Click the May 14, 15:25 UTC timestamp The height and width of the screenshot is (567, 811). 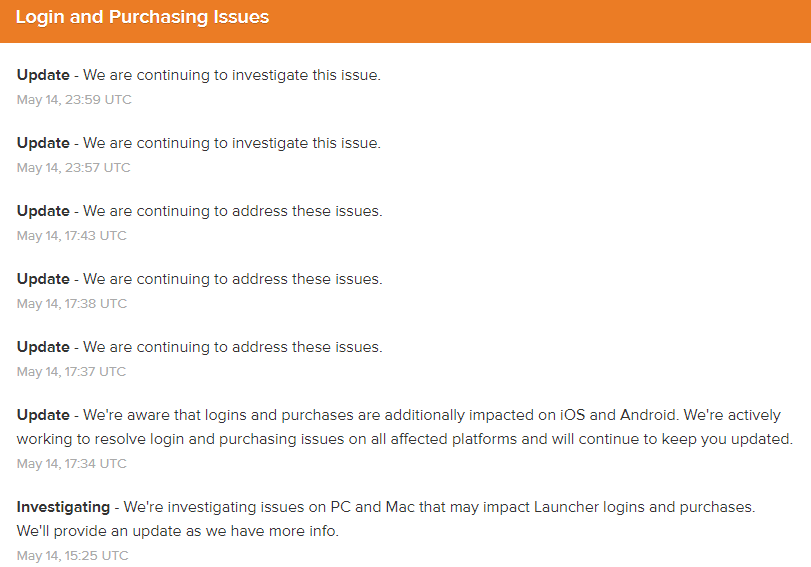pyautogui.click(x=72, y=556)
